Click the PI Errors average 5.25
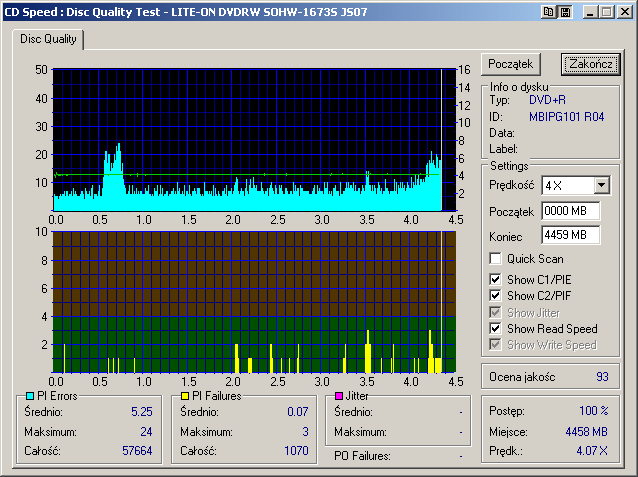 tap(142, 411)
